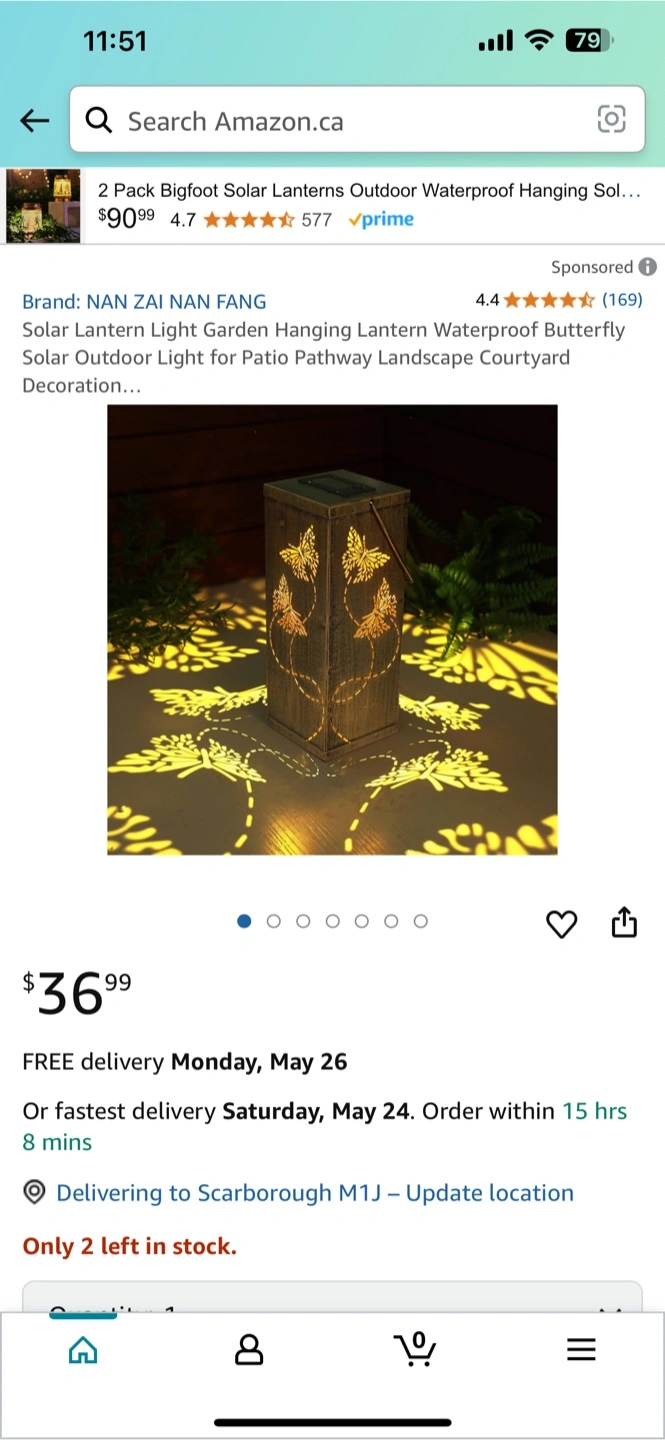Open the camera lens search icon
Viewport: 665px width, 1440px height.
[611, 120]
